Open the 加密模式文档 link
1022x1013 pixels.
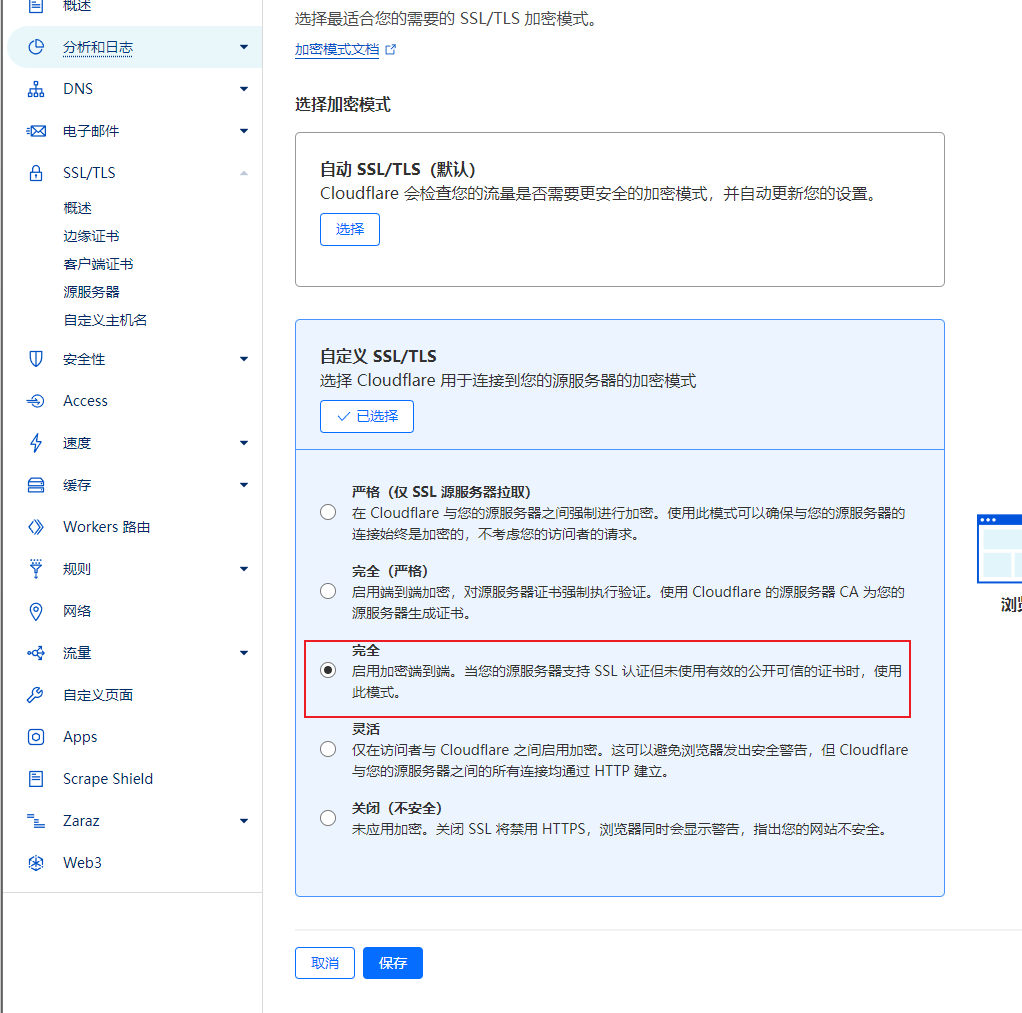[337, 50]
